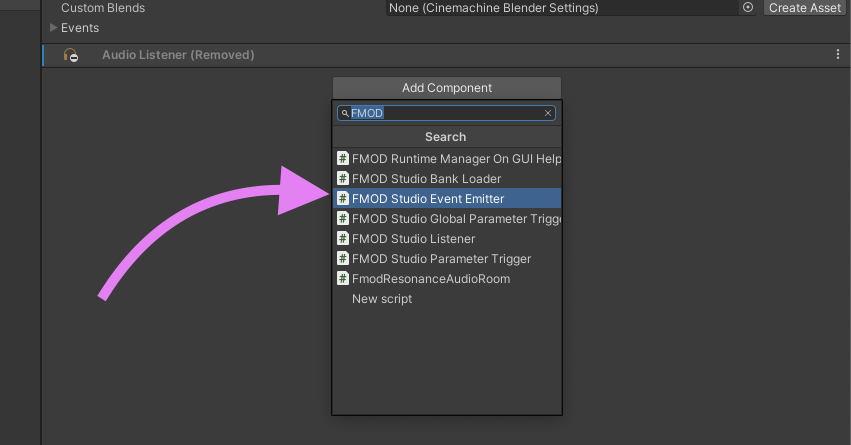Click the Audio Listener (Removed) header
The height and width of the screenshot is (445, 851).
click(178, 55)
